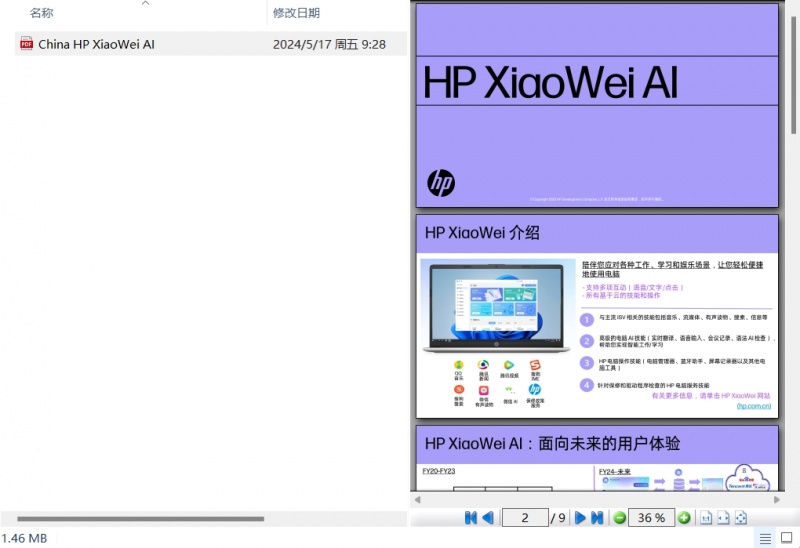Click the 1.46 MB status bar text
The height and width of the screenshot is (548, 800).
(24, 538)
